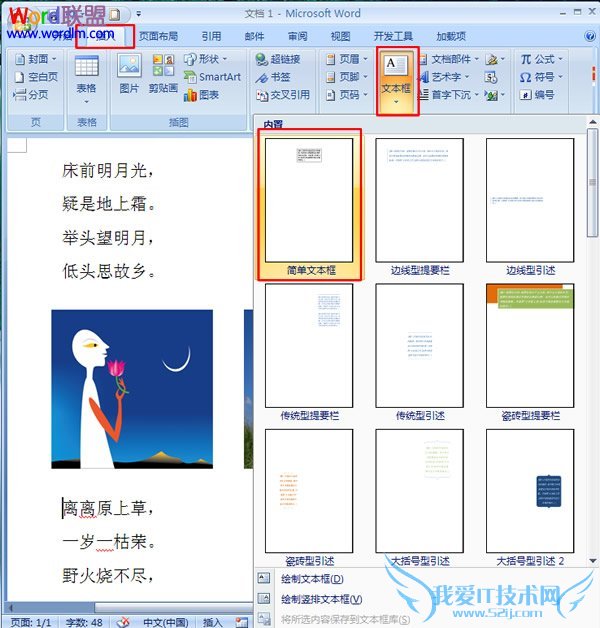Open the Shapes (形状) gallery
Screen dimensions: 600x628
click(x=206, y=59)
